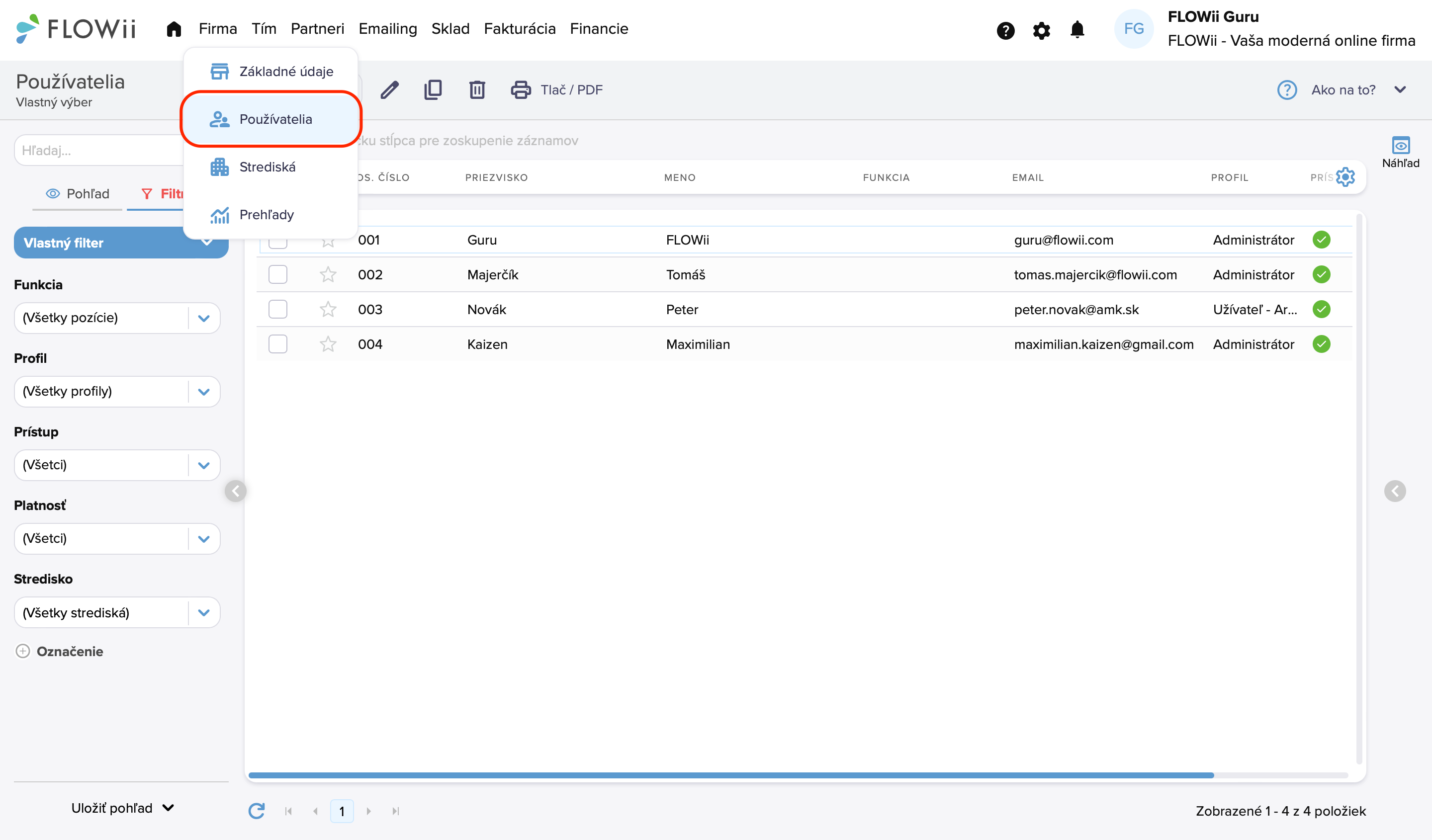Click the FLOWii logo
The image size is (1432, 840).
pos(76,28)
